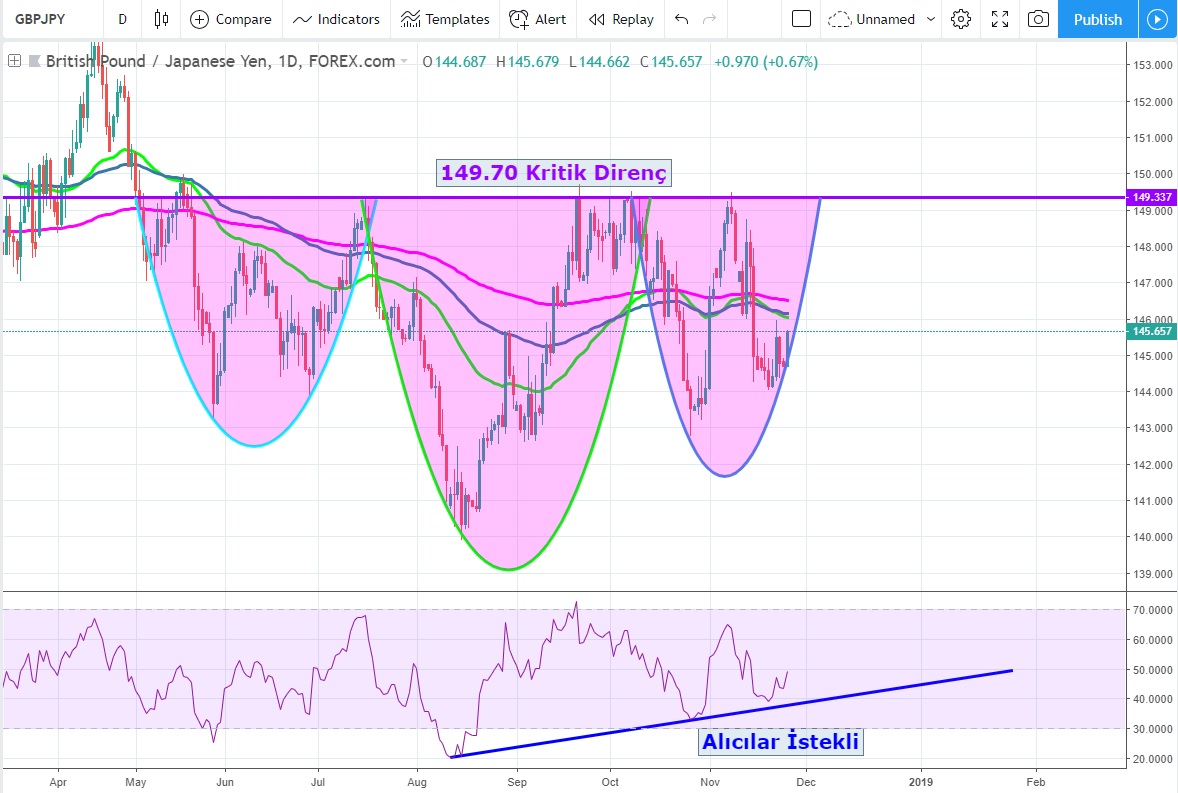Click the redo arrow icon

[710, 19]
